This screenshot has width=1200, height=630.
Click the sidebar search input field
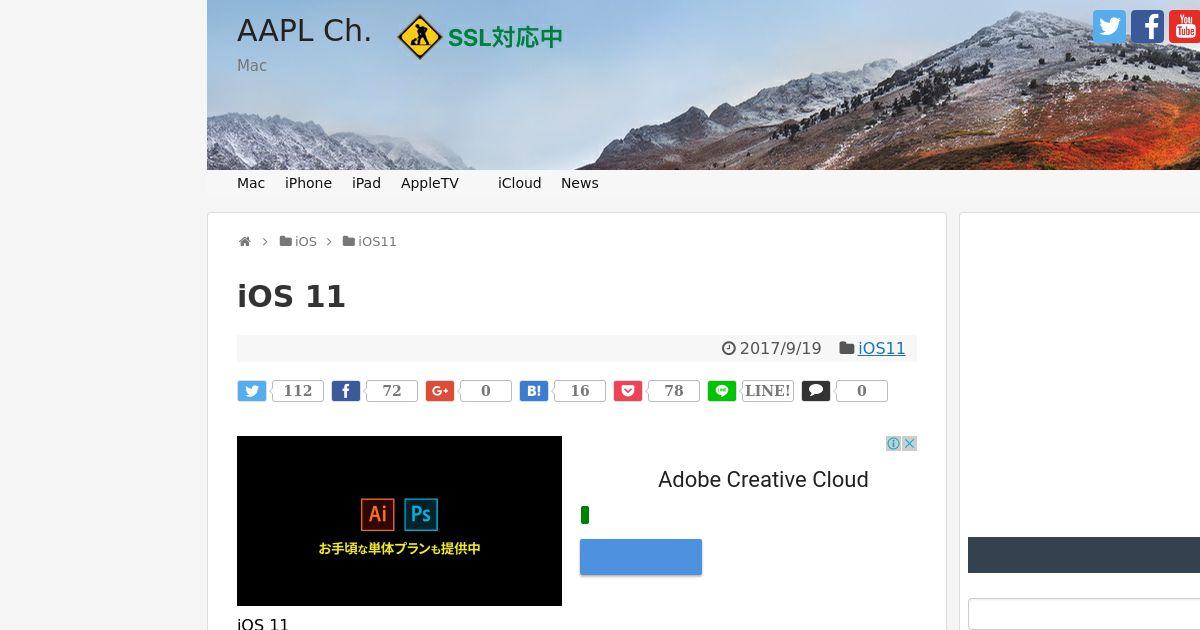[x=1084, y=614]
